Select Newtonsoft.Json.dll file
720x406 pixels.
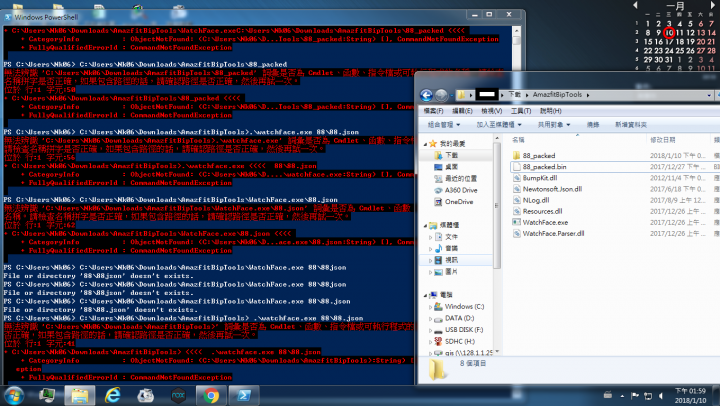(552, 189)
